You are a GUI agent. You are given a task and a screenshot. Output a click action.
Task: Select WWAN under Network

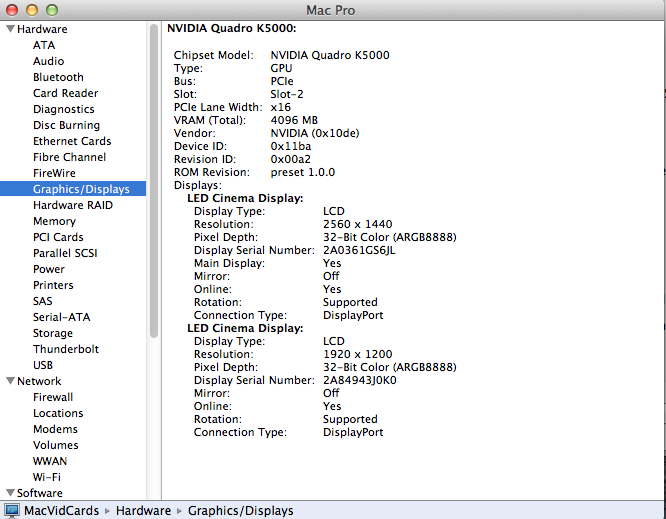click(x=50, y=461)
